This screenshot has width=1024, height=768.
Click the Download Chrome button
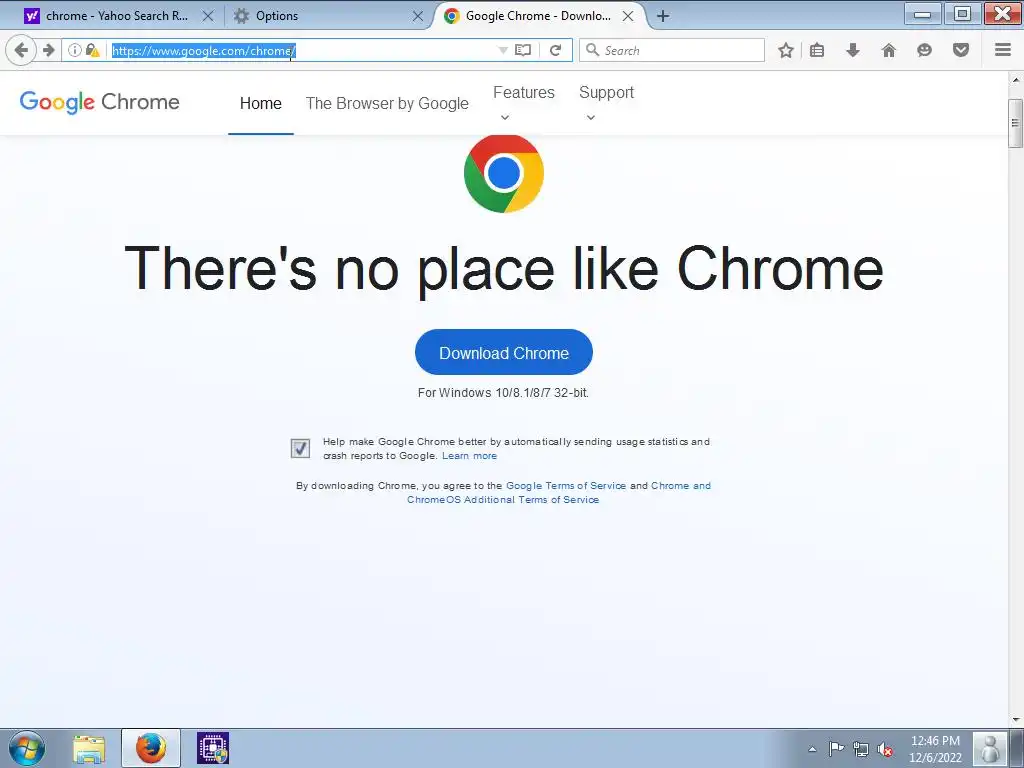click(504, 353)
